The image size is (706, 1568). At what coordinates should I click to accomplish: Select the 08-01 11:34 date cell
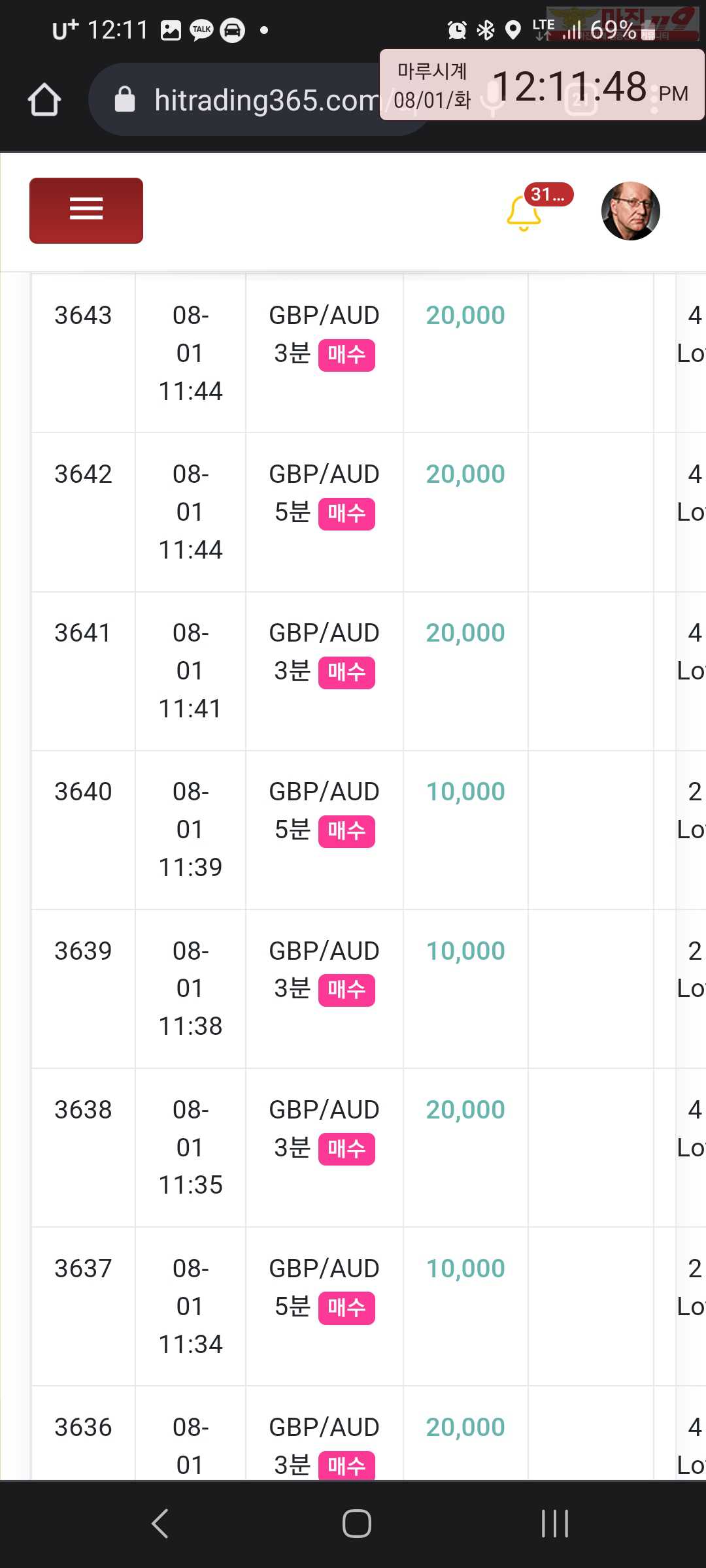click(x=190, y=1306)
